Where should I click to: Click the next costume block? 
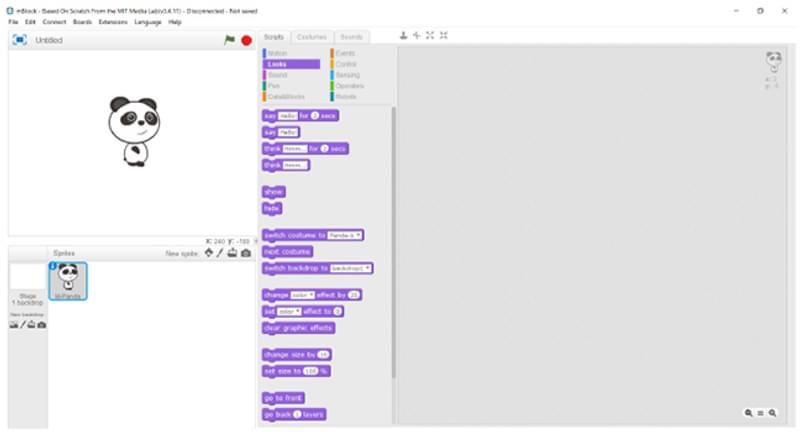[x=288, y=251]
